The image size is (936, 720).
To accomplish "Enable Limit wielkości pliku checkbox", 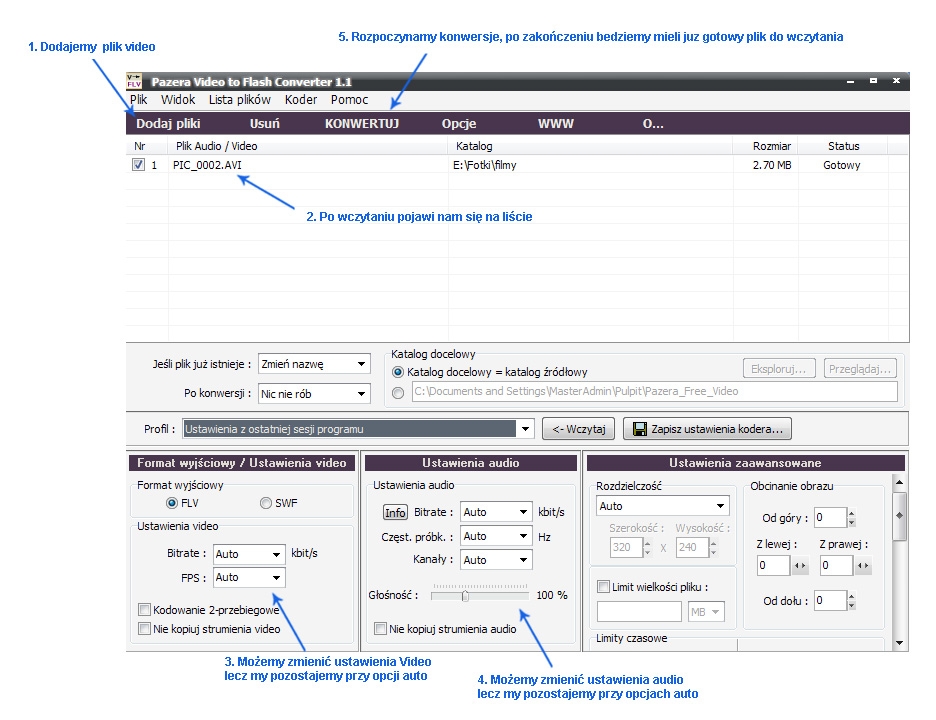I will pos(603,587).
